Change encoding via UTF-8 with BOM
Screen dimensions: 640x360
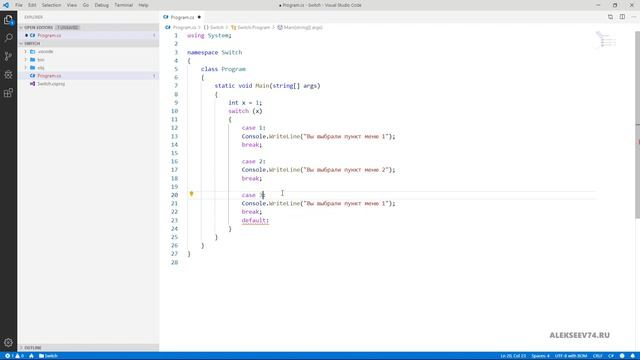pos(571,356)
